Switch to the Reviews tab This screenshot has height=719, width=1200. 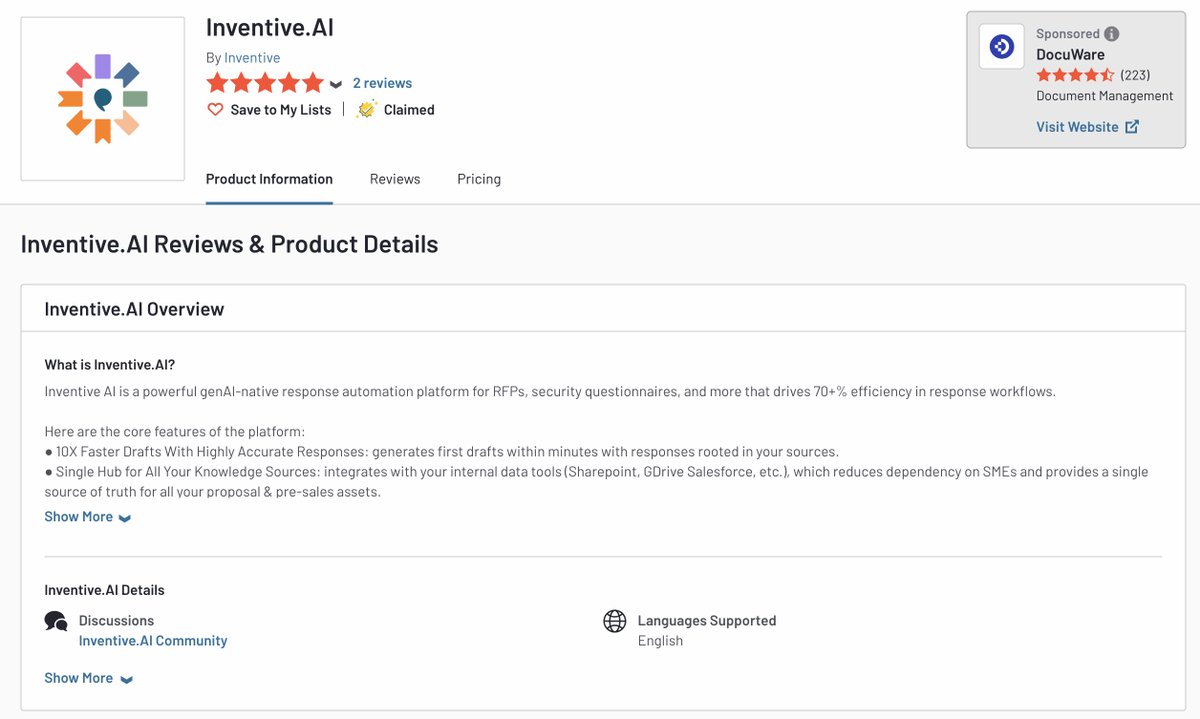pyautogui.click(x=395, y=179)
